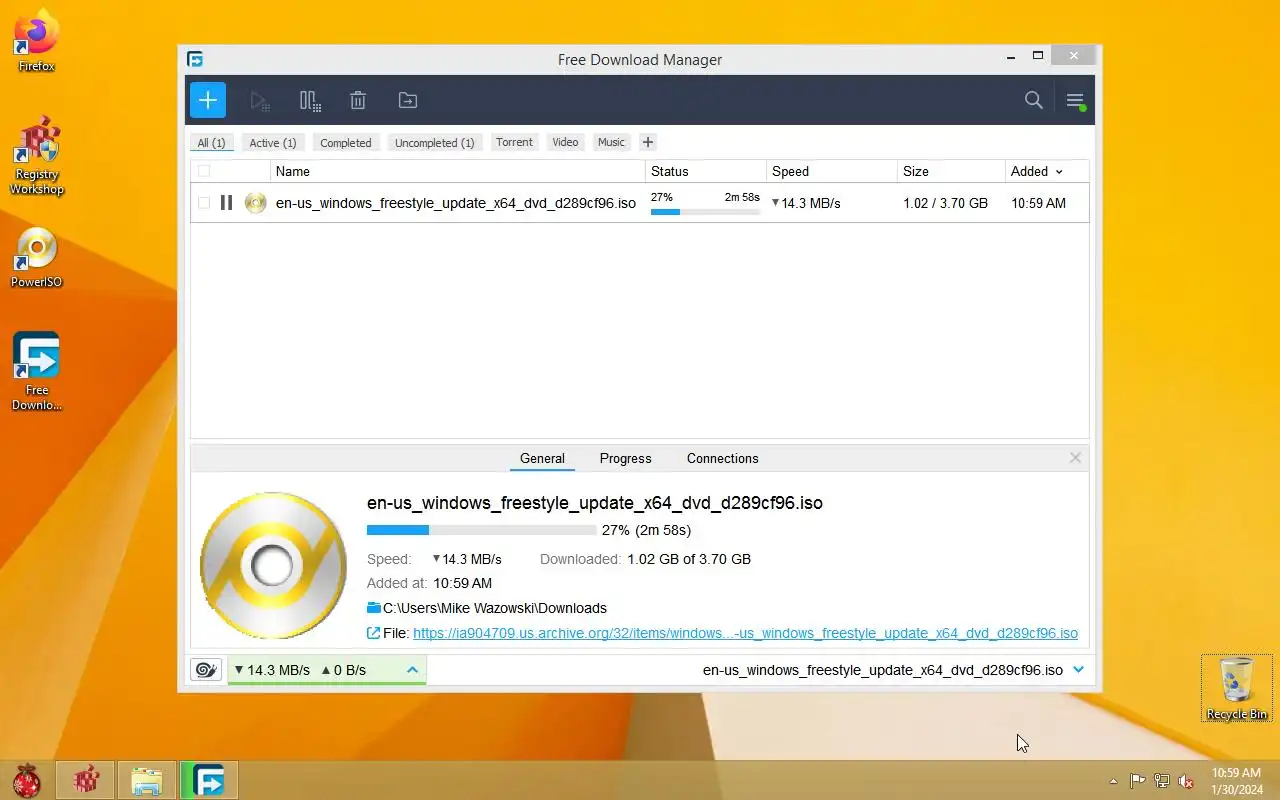Image resolution: width=1280 pixels, height=800 pixels.
Task: Open Registry Workshop from the taskbar
Action: 86,780
